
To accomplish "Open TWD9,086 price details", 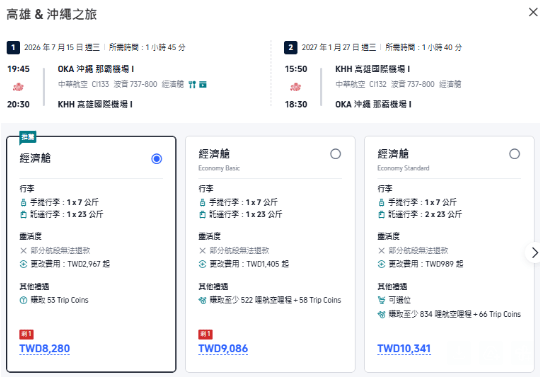I will point(223,349).
